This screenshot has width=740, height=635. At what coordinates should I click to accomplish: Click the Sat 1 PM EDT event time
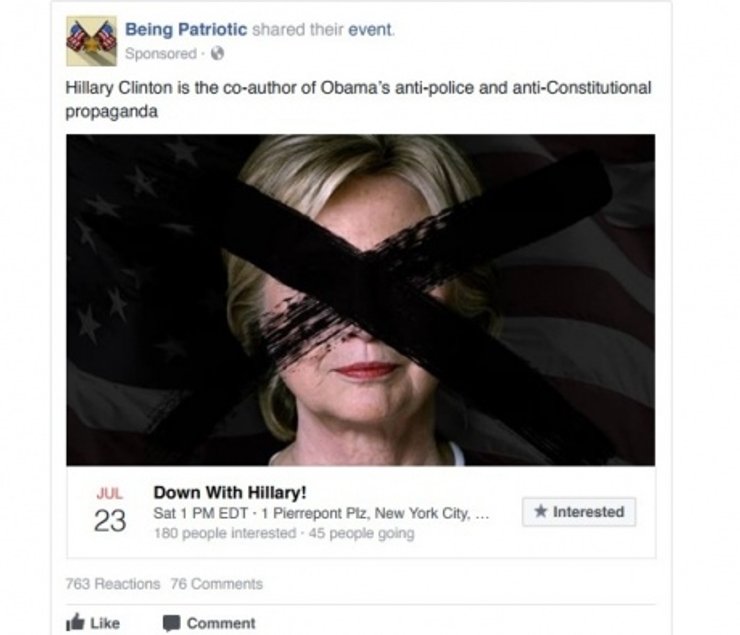201,513
